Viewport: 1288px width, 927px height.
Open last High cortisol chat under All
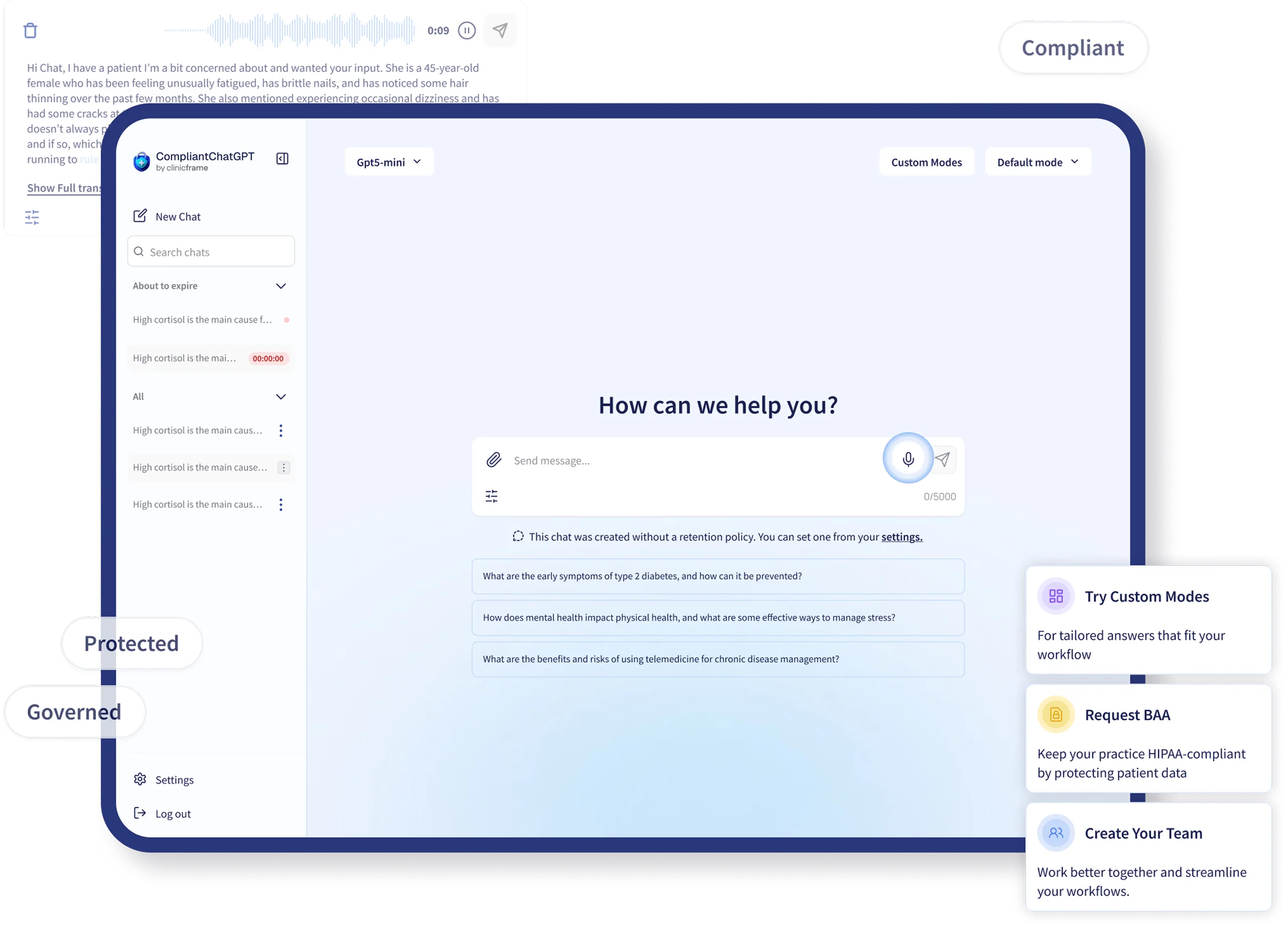tap(198, 504)
